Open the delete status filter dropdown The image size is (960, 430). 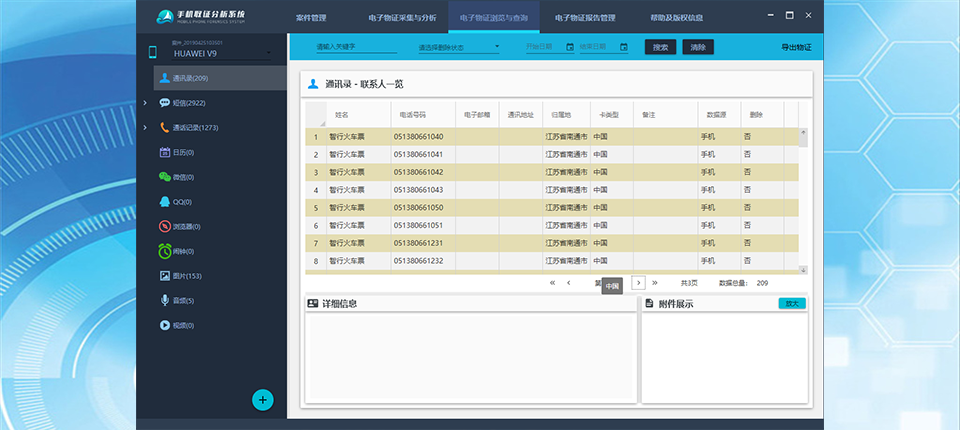pyautogui.click(x=497, y=47)
